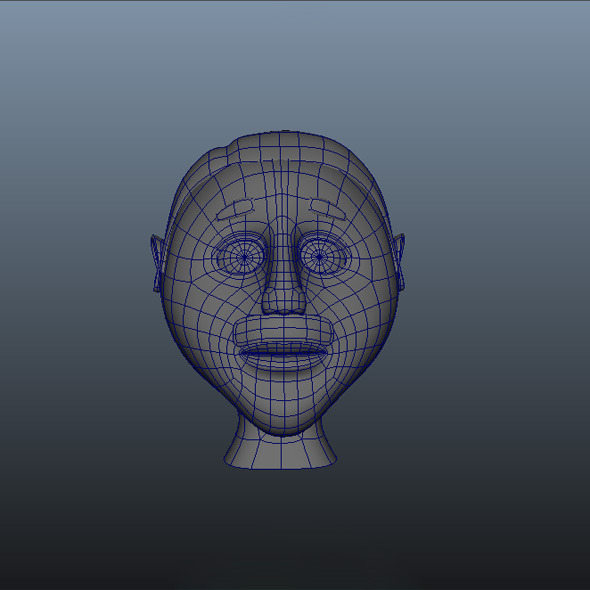The height and width of the screenshot is (590, 590).
Task: Pick the eyebrow on the viewer's right side
Action: [328, 209]
